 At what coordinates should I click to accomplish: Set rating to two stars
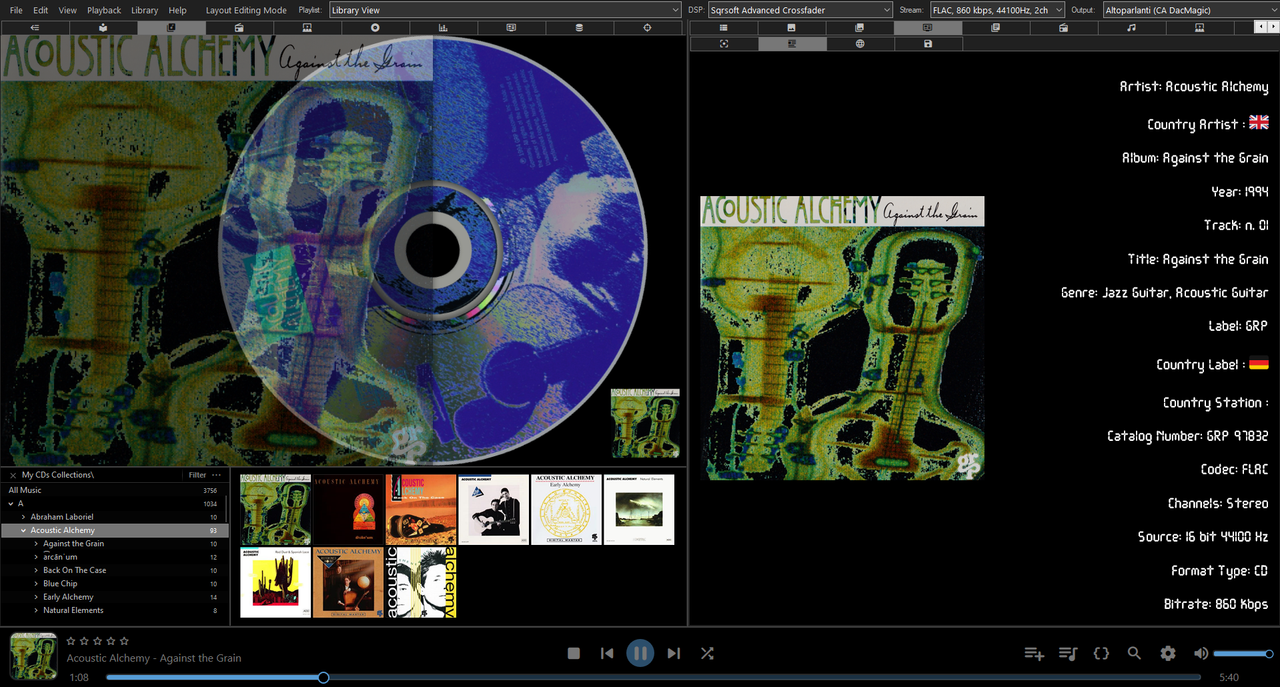[x=84, y=641]
